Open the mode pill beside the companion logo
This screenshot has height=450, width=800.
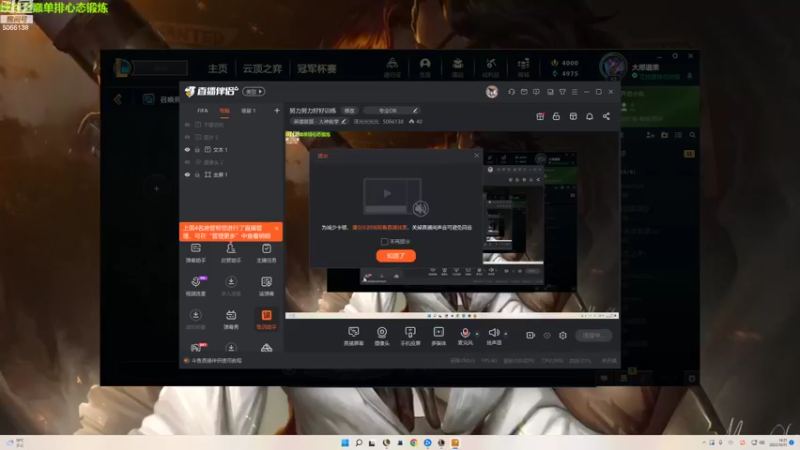(x=254, y=92)
